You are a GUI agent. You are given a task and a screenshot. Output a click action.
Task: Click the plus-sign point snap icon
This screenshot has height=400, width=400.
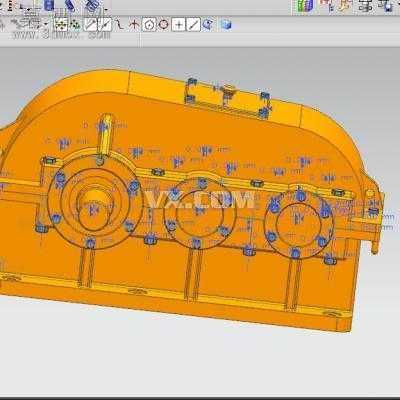[x=179, y=25]
